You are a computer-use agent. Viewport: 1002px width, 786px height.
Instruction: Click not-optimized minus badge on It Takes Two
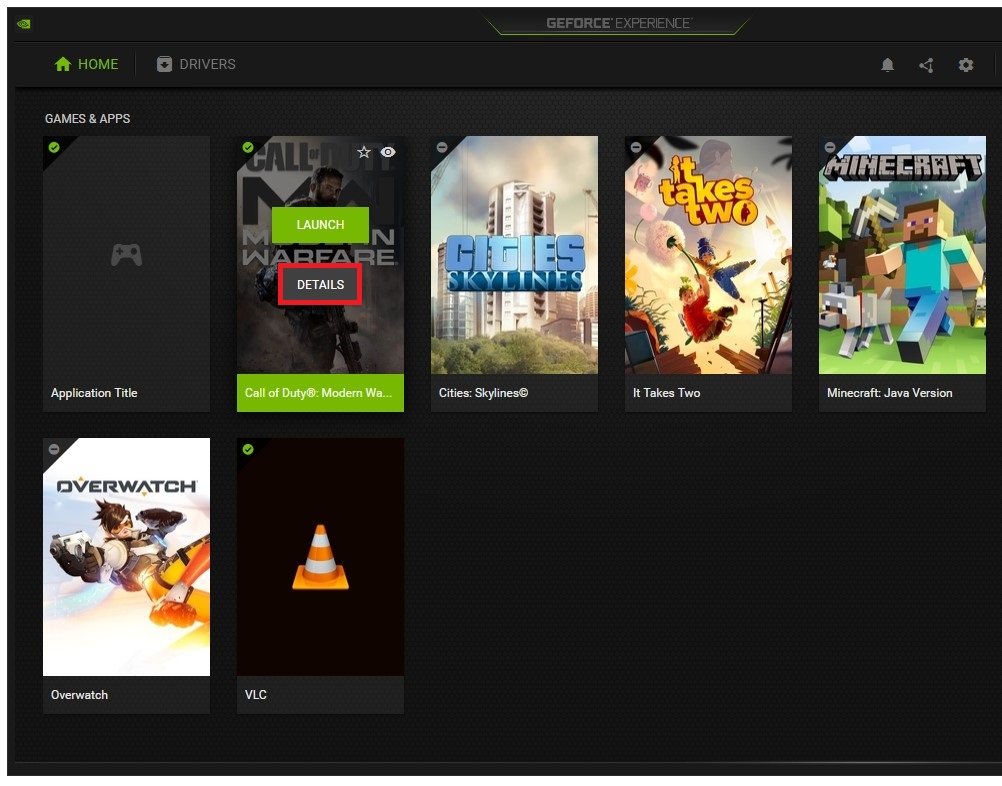[636, 148]
